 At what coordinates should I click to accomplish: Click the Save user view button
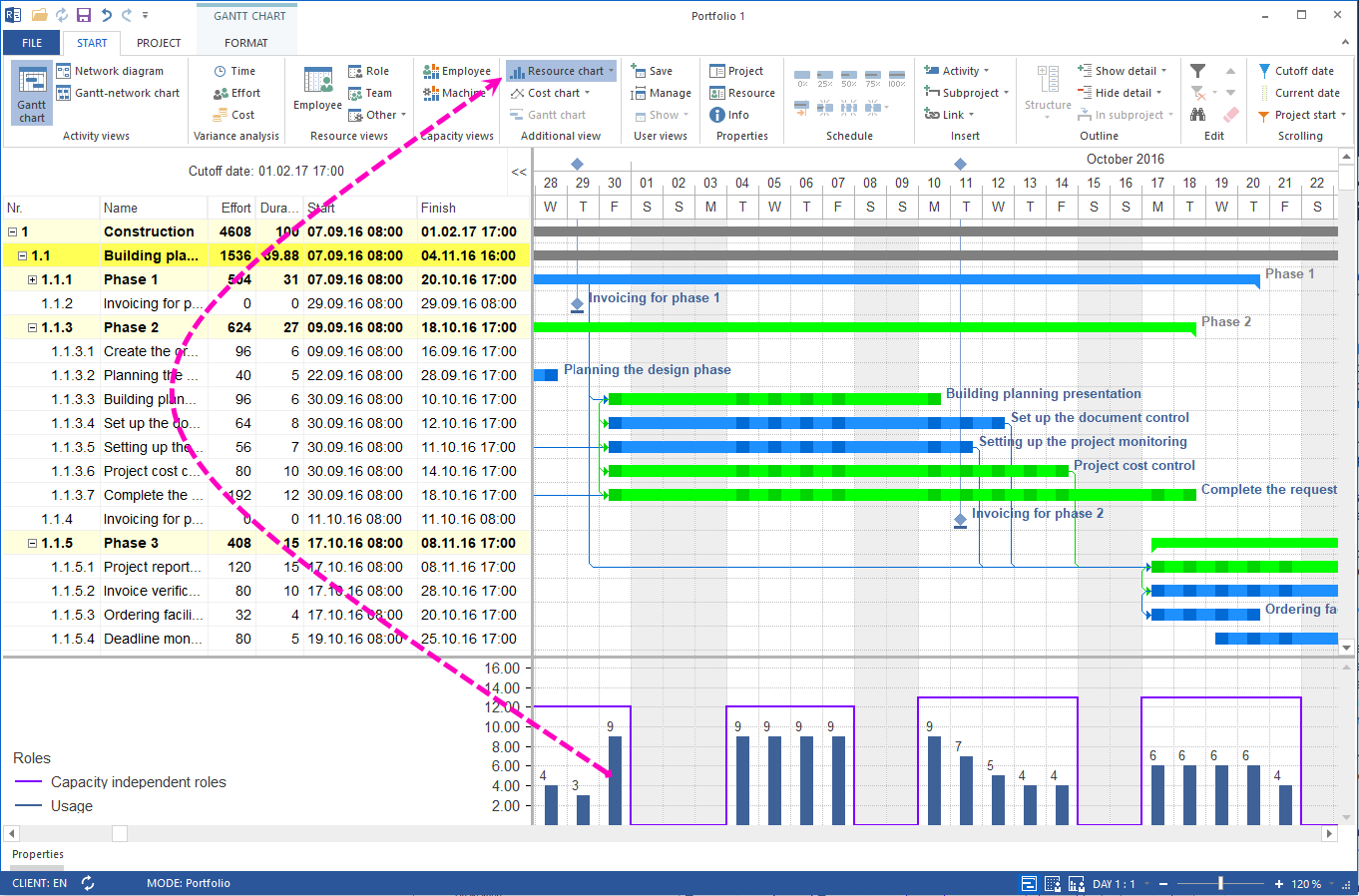pyautogui.click(x=654, y=71)
